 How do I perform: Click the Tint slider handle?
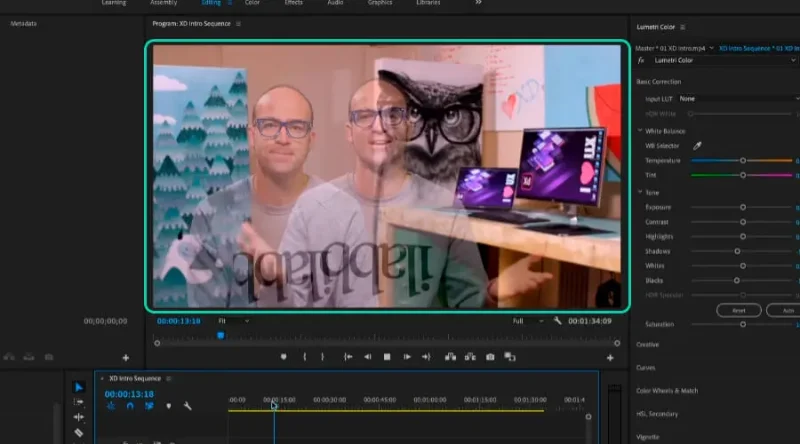743,176
